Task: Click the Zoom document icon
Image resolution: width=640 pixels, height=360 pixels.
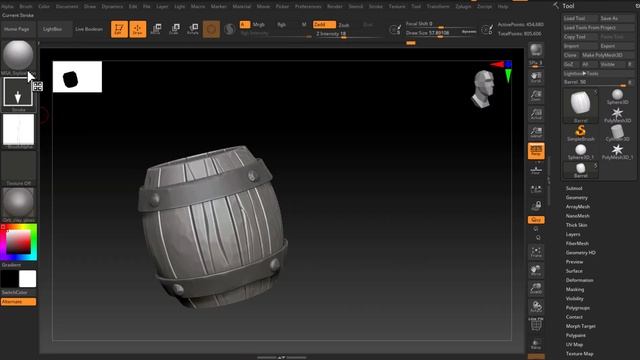Action: tap(536, 96)
